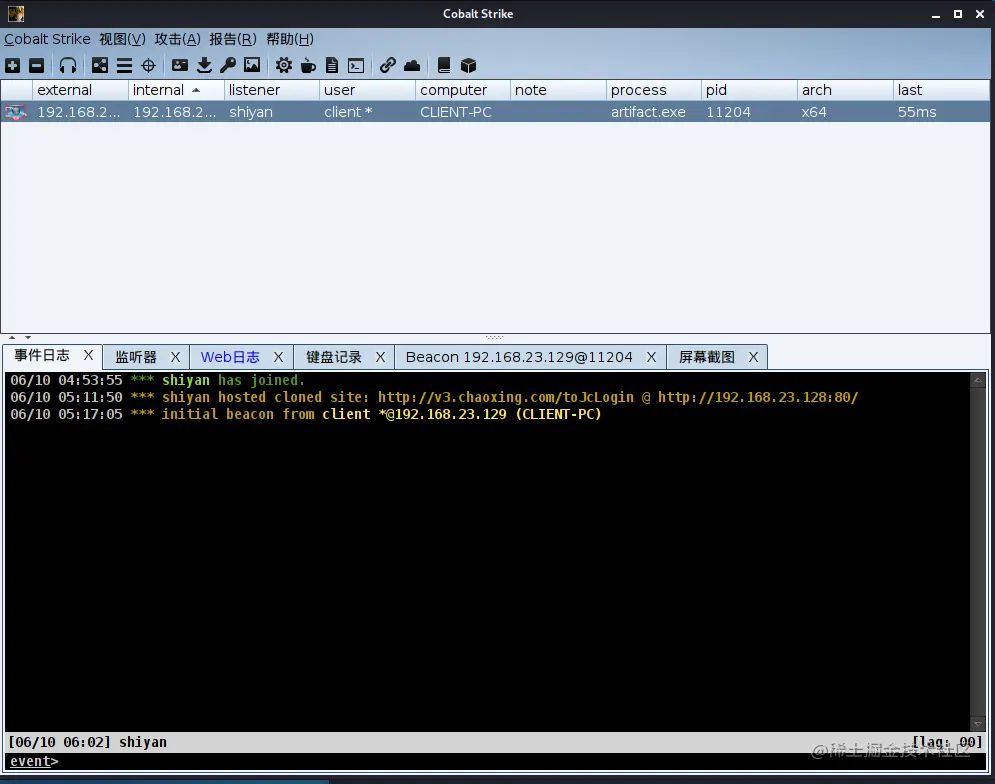Sort sessions by computer column
This screenshot has height=784, width=995.
463,90
